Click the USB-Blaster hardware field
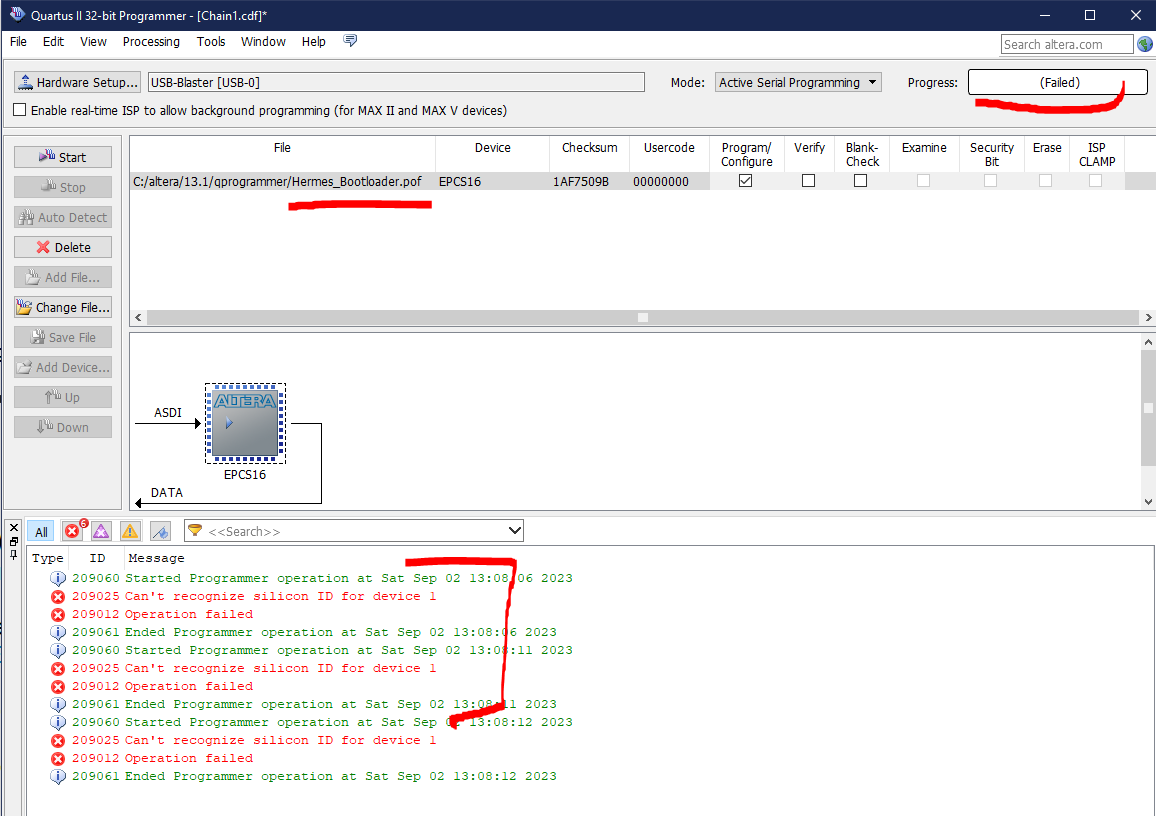The width and height of the screenshot is (1156, 816). point(396,83)
